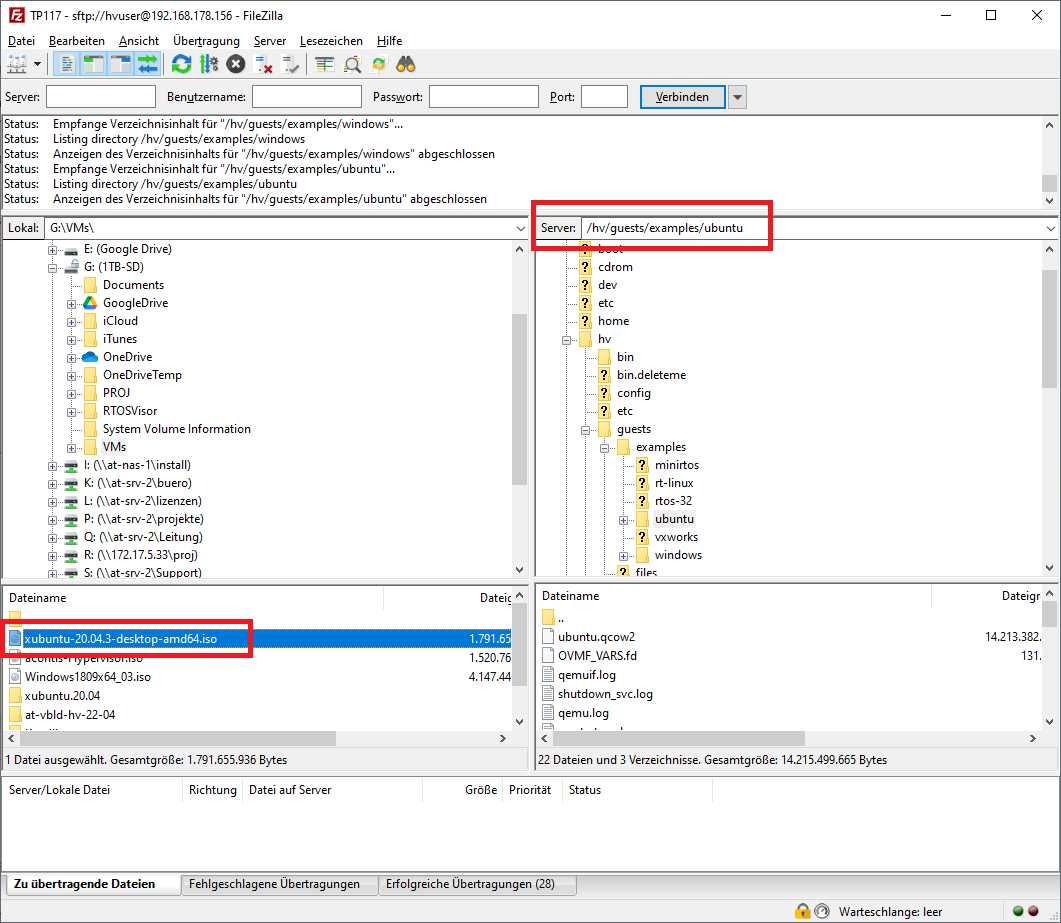Click the Verbinden button
The height and width of the screenshot is (923, 1061).
pos(681,96)
